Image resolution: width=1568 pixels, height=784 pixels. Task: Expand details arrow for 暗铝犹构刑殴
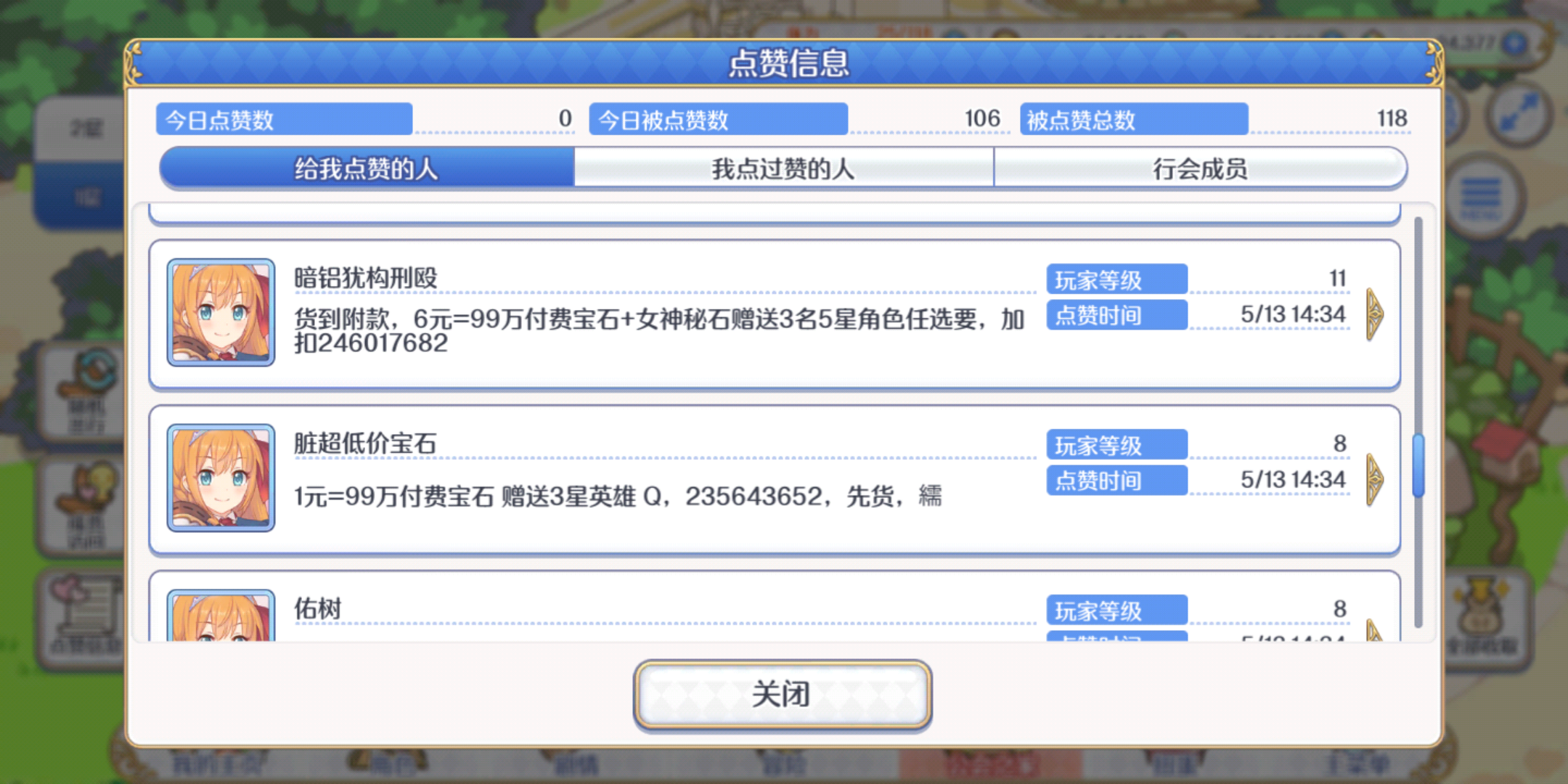tap(1374, 314)
